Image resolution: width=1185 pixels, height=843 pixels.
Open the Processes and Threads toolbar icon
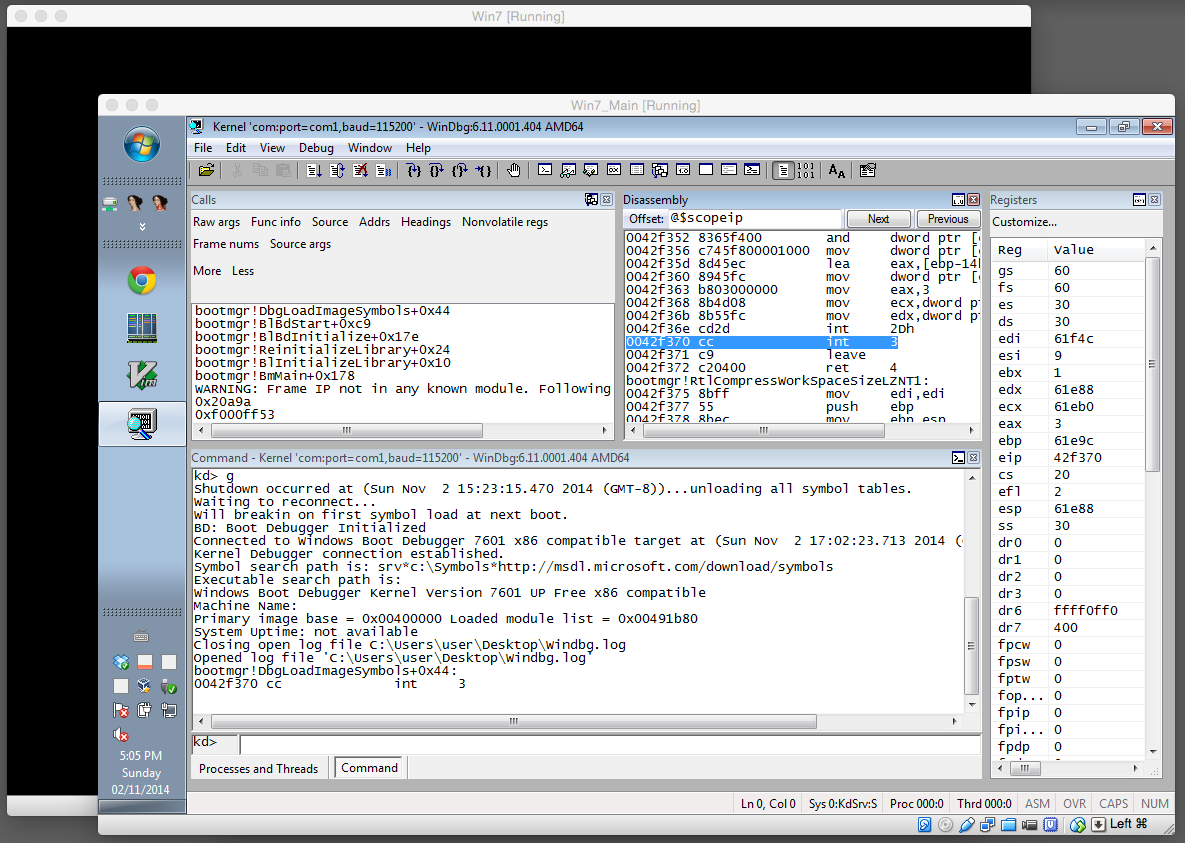point(729,170)
